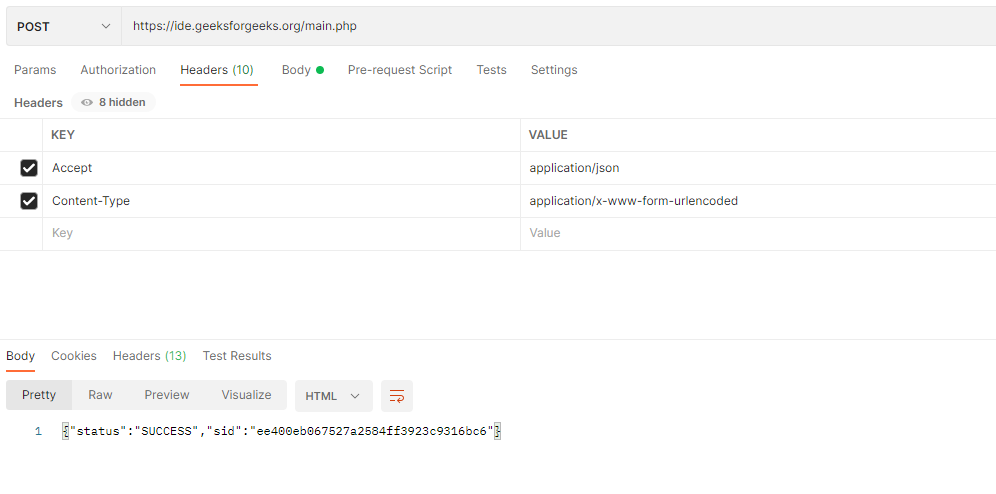Open the Test Results tab
Screen dimensions: 996x494
[237, 356]
